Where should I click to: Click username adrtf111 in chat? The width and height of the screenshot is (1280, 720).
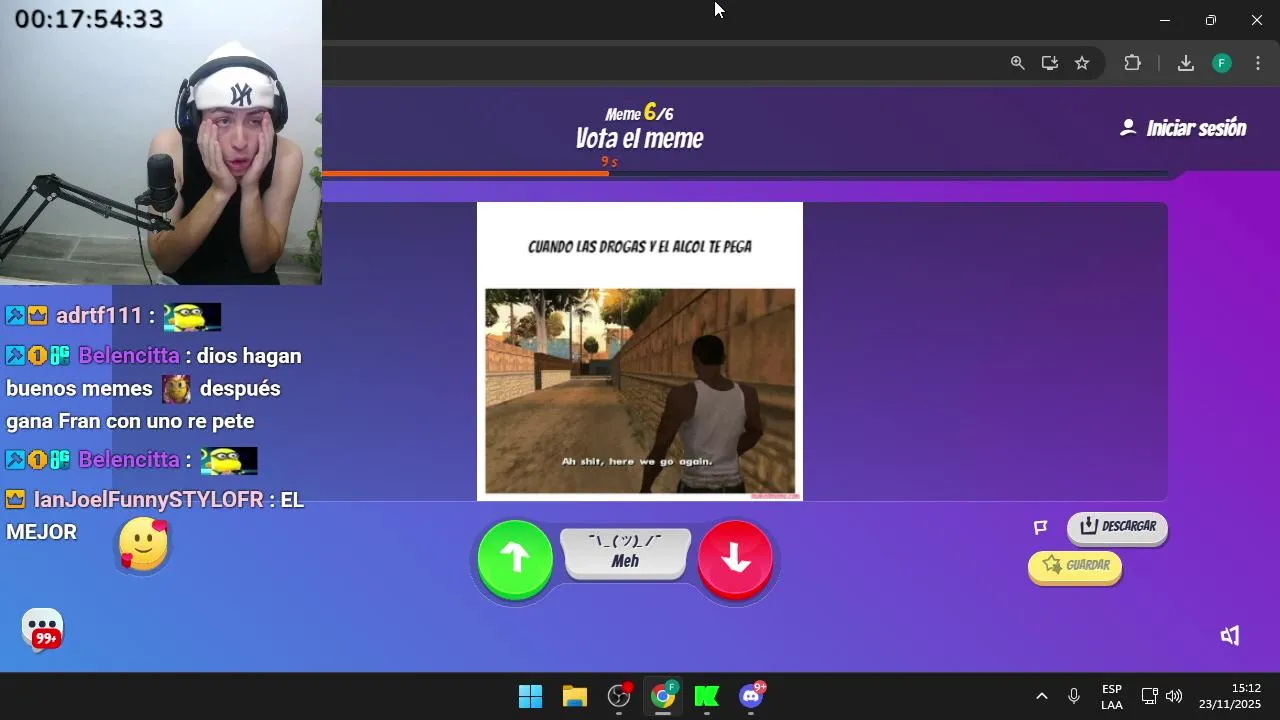99,316
